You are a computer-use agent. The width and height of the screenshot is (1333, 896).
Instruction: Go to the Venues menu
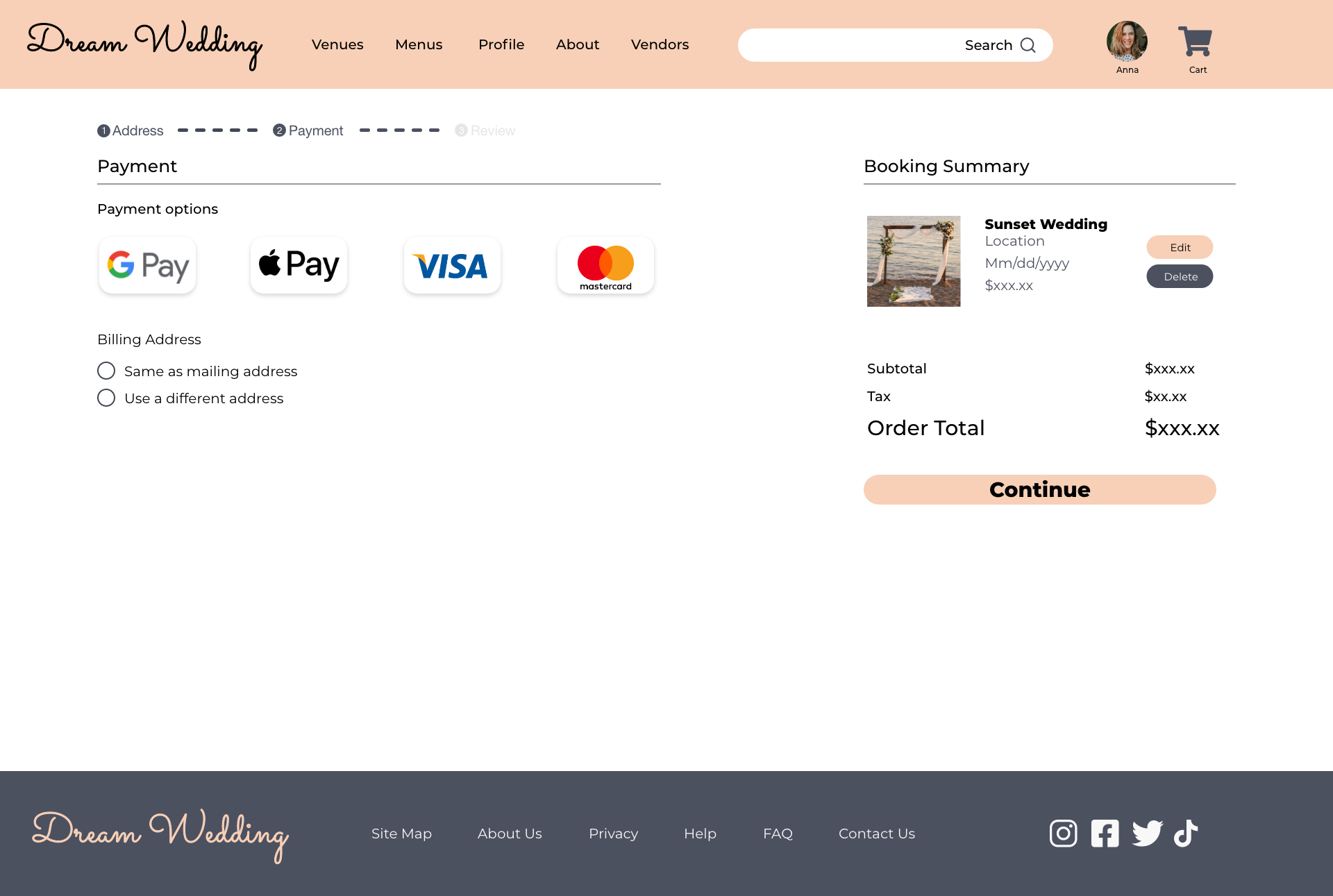337,44
